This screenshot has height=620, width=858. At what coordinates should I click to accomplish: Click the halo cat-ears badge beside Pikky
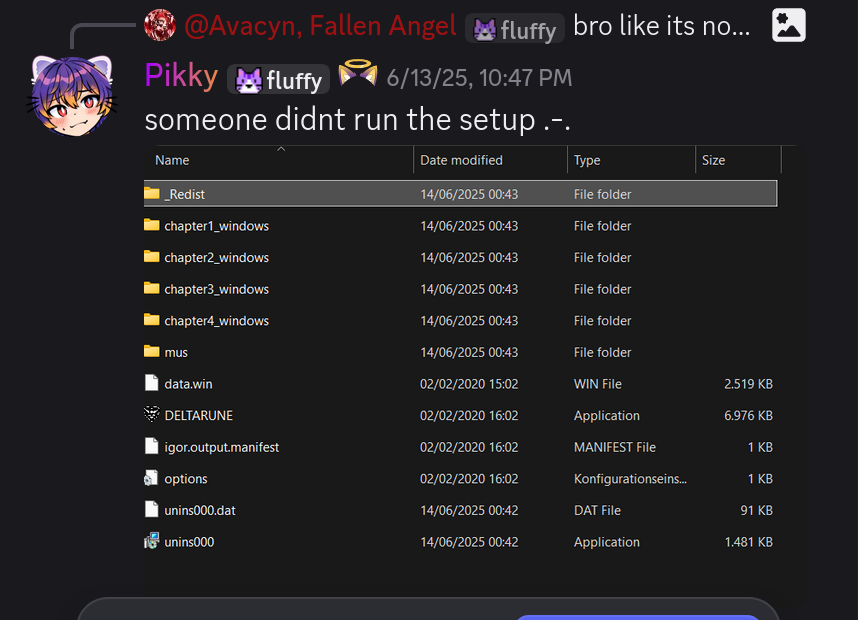(357, 75)
